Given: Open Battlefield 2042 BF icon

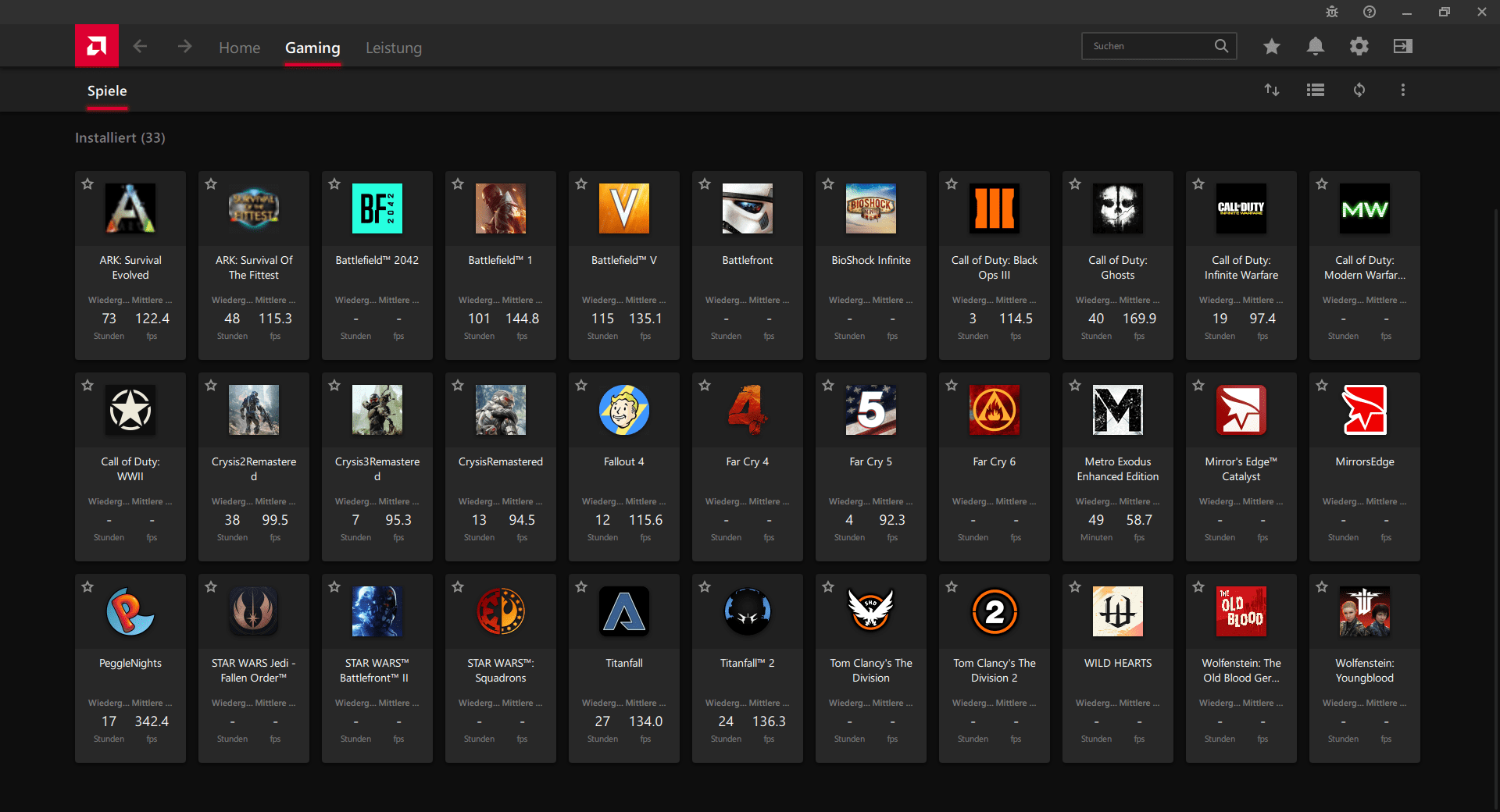Looking at the screenshot, I should coord(377,208).
